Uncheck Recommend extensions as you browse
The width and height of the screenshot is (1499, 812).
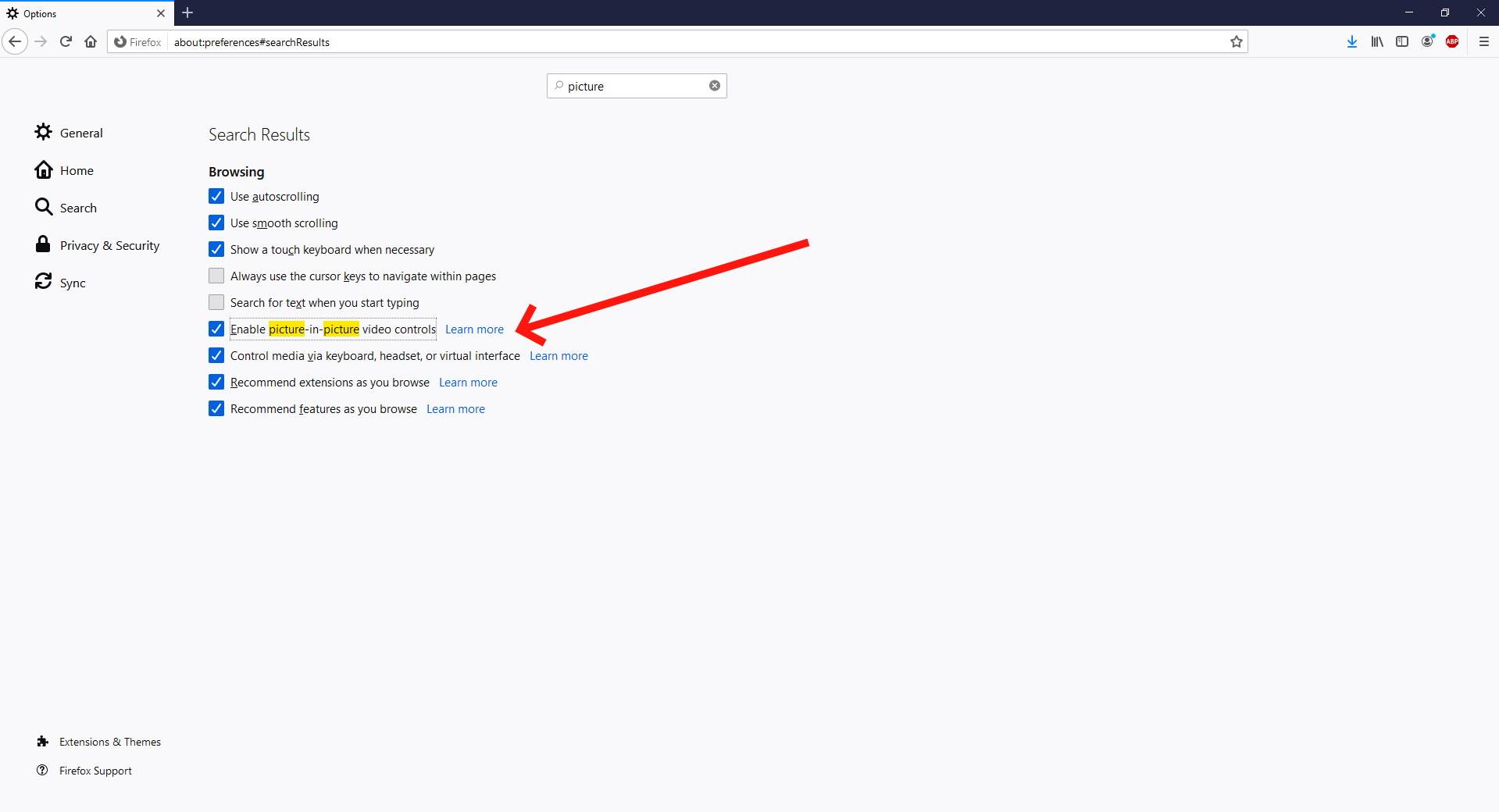coord(216,382)
